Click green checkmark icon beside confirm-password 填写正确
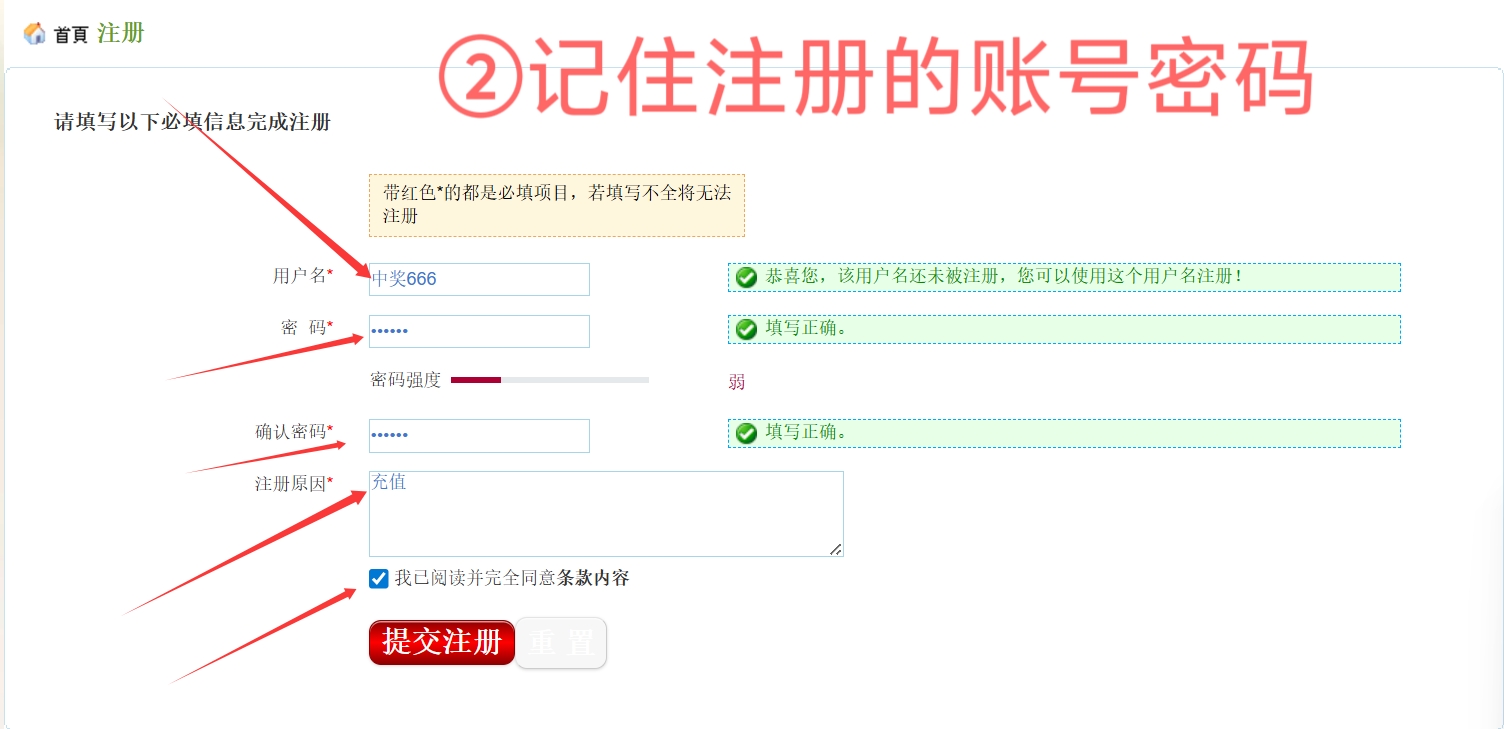Viewport: 1504px width, 729px height. [746, 433]
